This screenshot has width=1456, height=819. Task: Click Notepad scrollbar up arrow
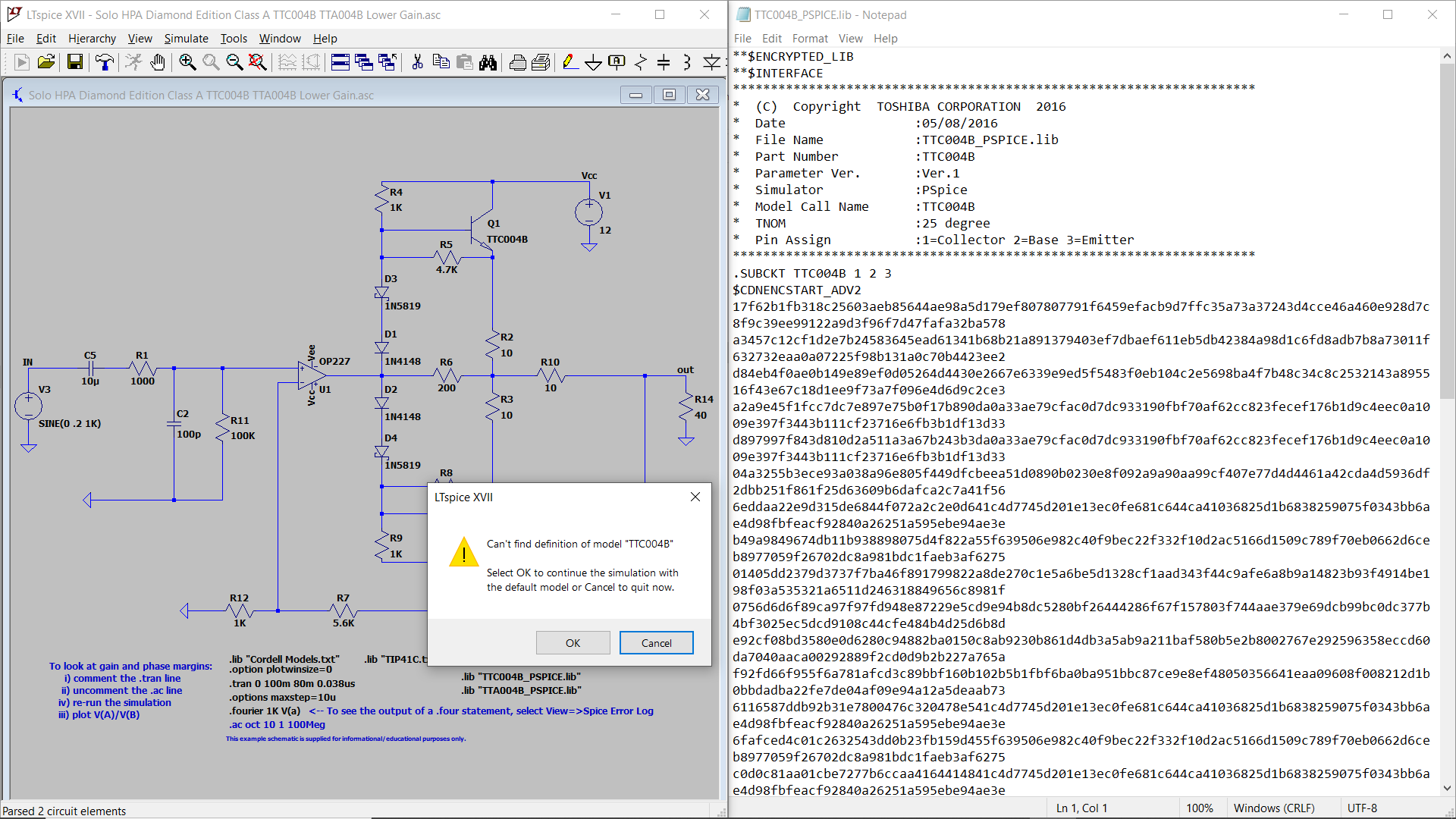1447,56
